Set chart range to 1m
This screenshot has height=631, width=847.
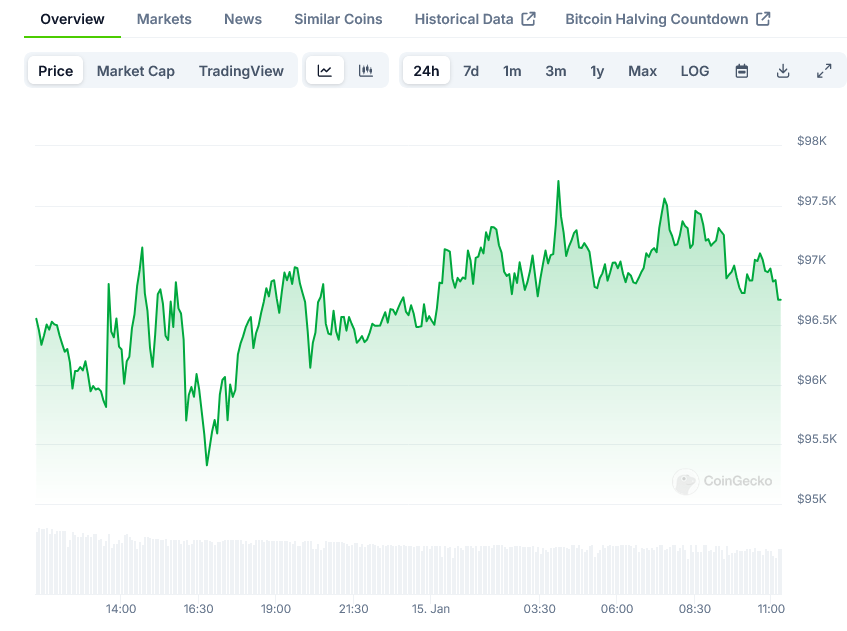tap(512, 71)
